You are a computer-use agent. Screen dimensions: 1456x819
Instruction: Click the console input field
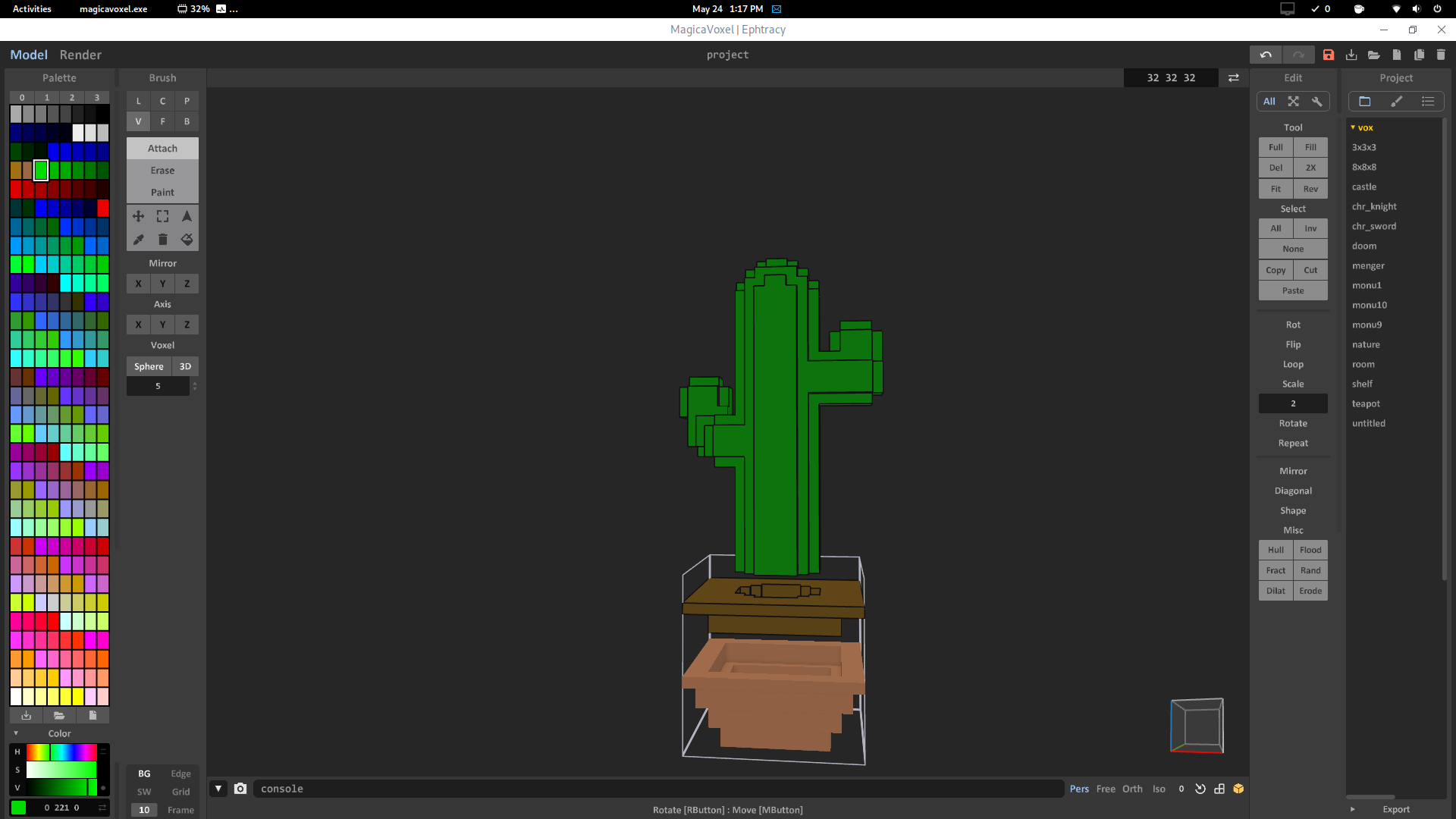(658, 789)
